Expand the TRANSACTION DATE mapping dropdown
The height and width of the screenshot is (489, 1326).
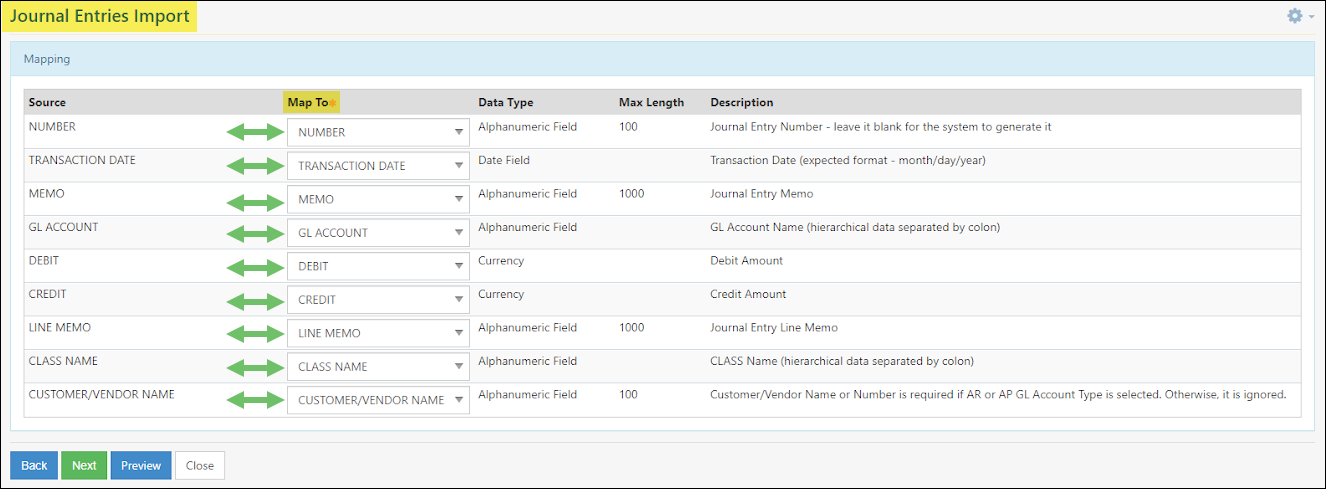tap(378, 166)
